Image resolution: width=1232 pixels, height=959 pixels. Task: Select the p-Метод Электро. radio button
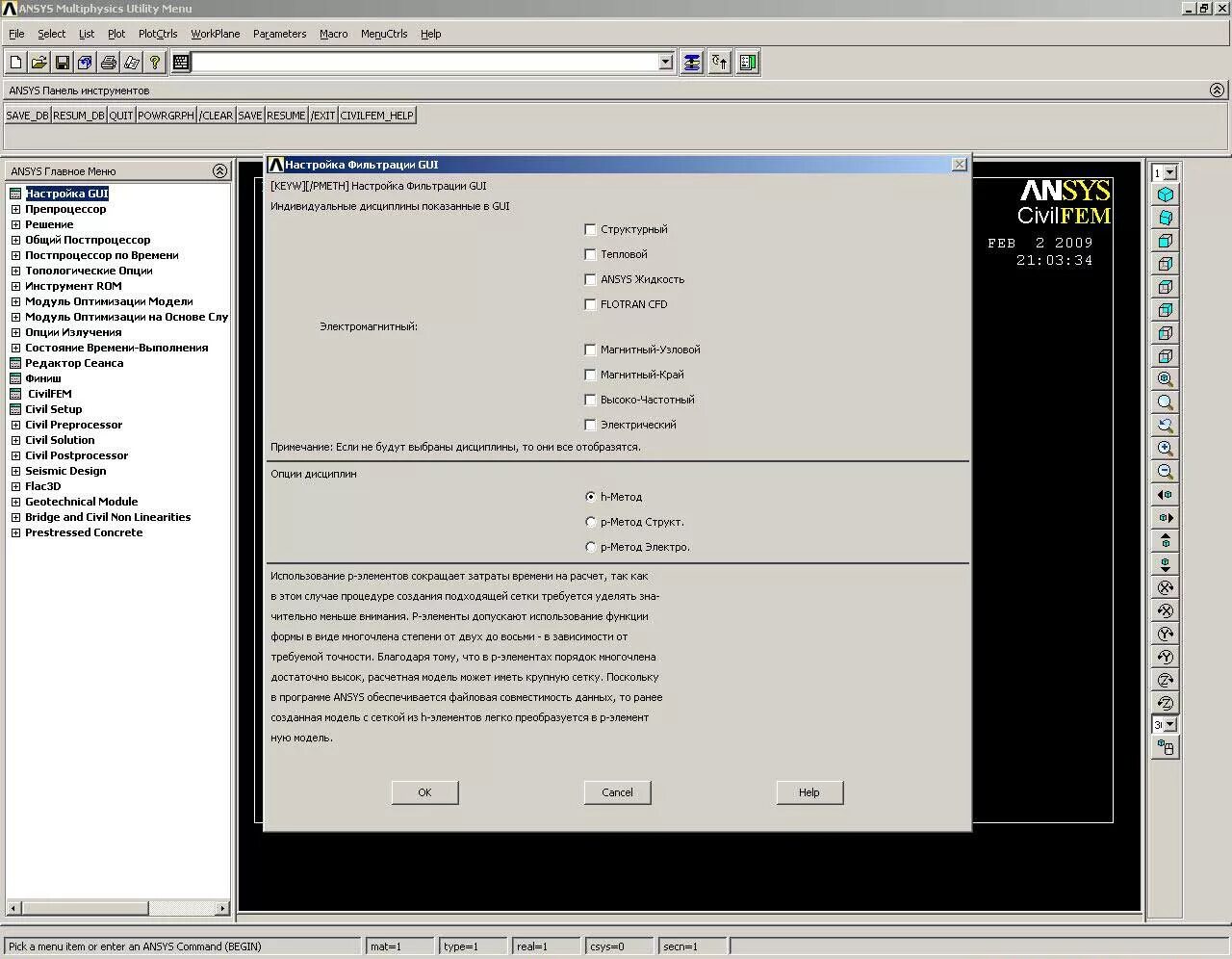(x=590, y=547)
